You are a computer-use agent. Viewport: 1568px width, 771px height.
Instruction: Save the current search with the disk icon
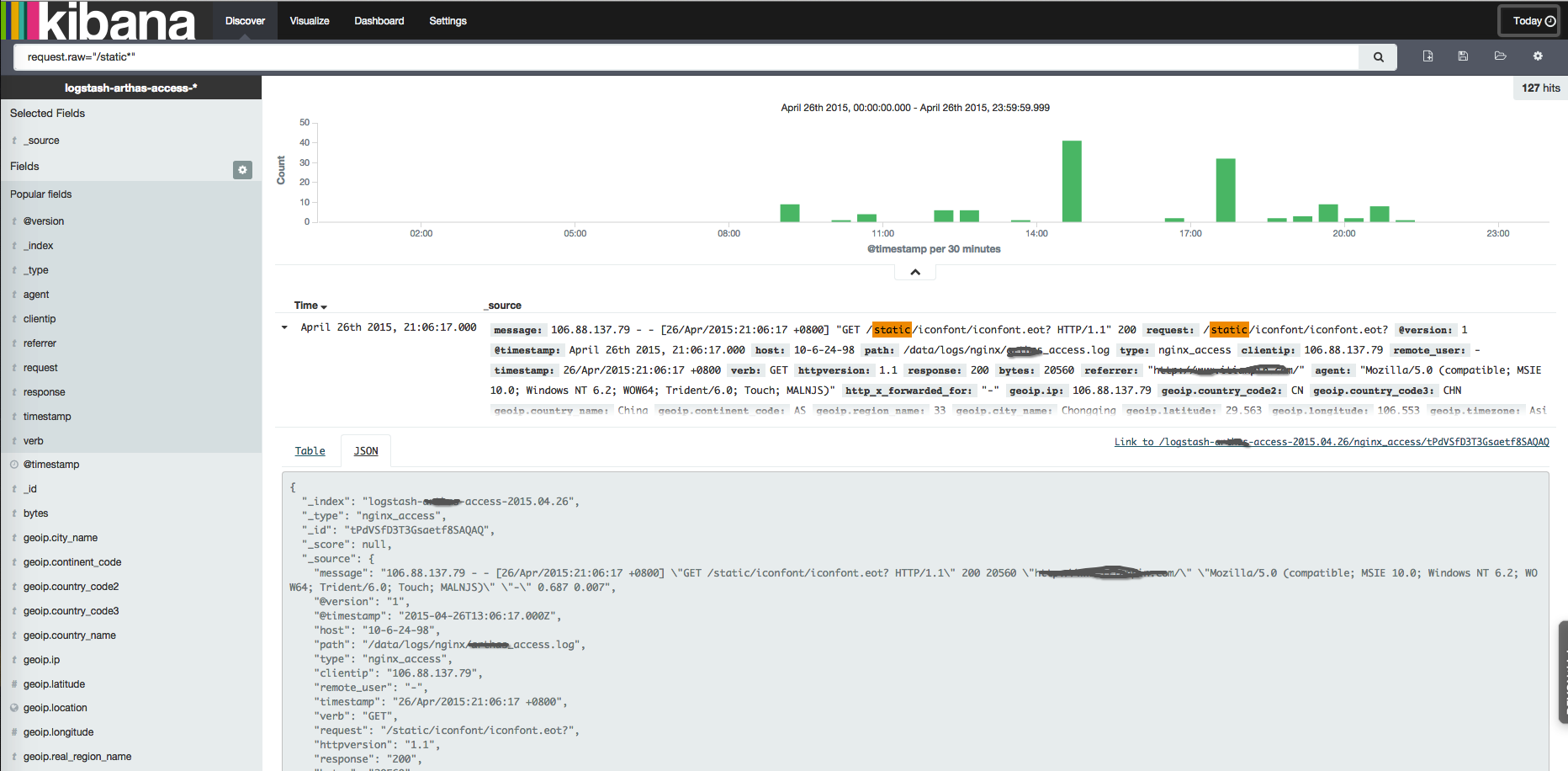pos(1463,56)
